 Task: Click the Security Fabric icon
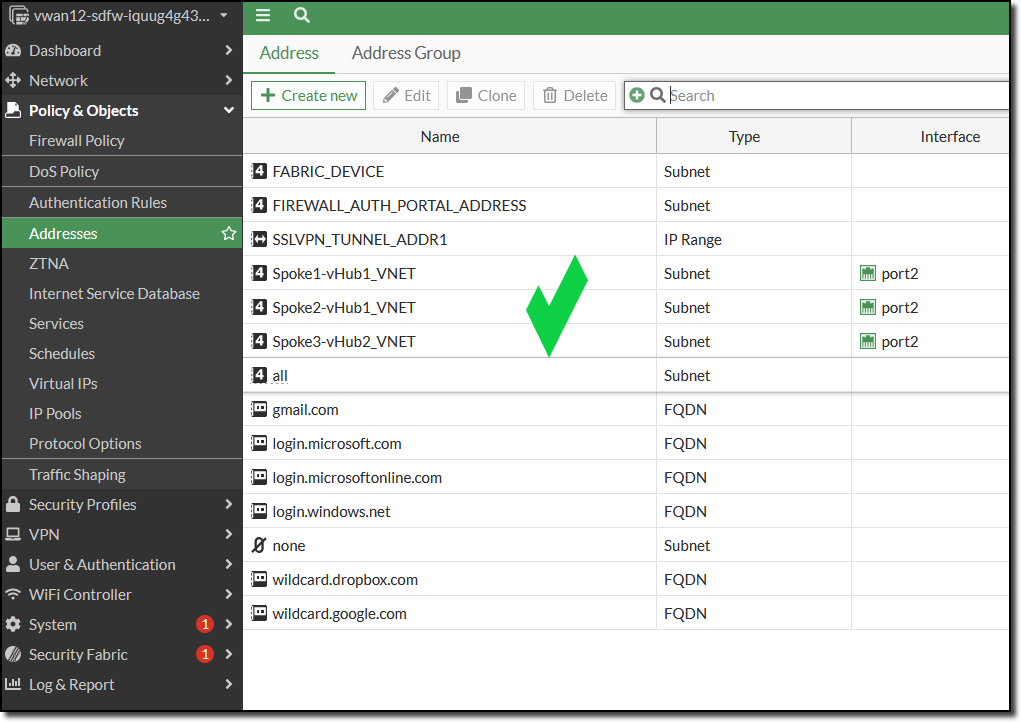13,654
